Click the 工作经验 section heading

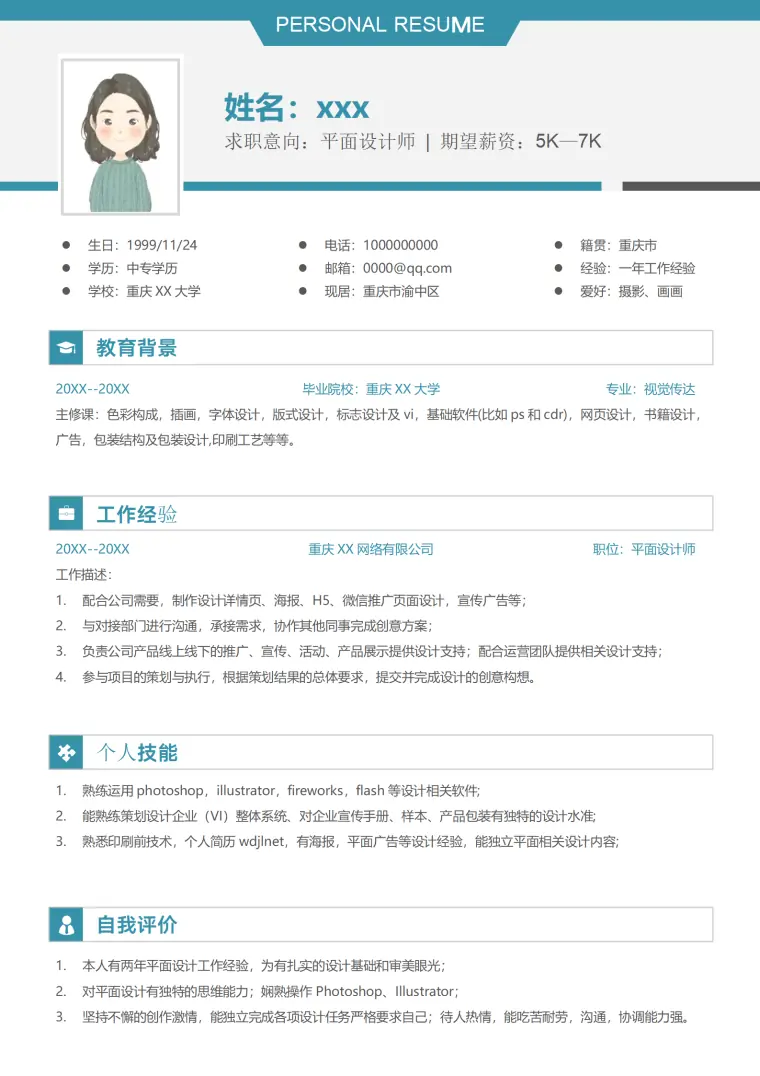[x=136, y=514]
